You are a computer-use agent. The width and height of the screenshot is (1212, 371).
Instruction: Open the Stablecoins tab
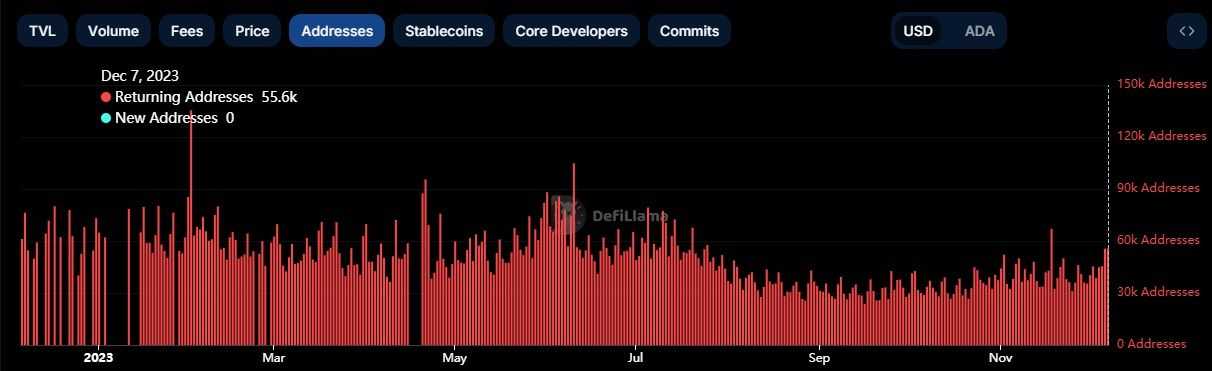(444, 31)
